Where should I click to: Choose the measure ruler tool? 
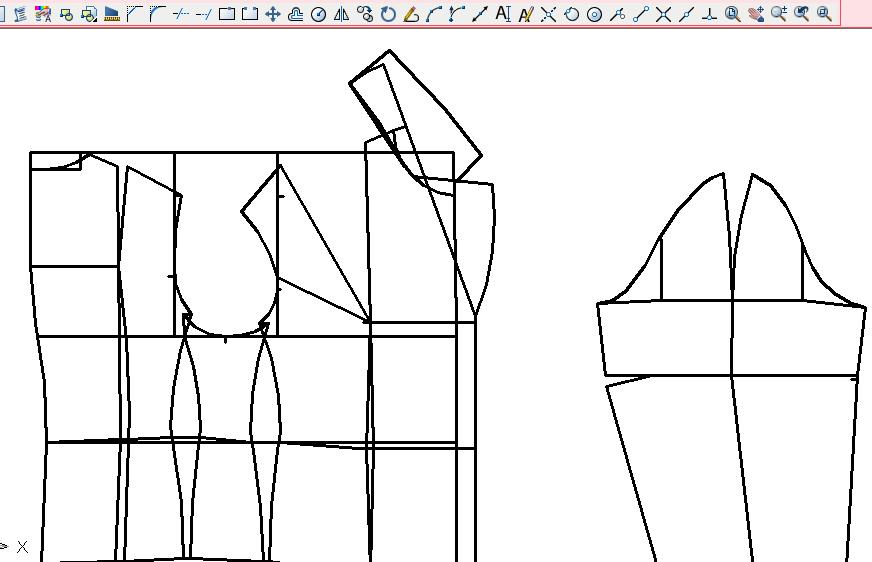[112, 14]
